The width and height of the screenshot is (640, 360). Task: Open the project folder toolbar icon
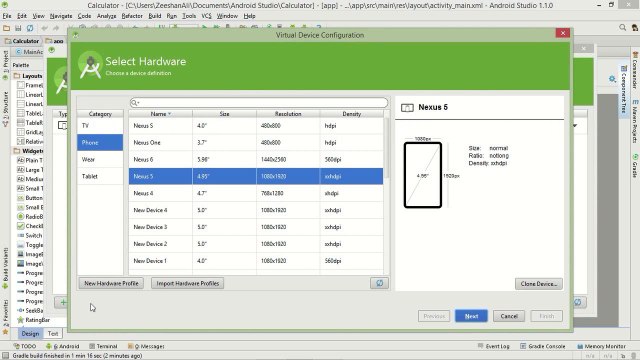click(6, 28)
